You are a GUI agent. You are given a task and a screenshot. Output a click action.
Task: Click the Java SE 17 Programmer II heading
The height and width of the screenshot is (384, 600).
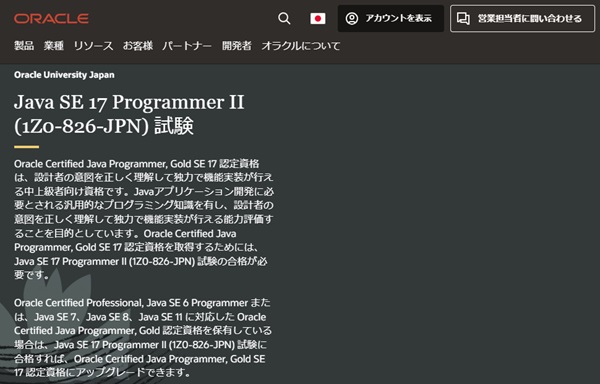tap(129, 114)
